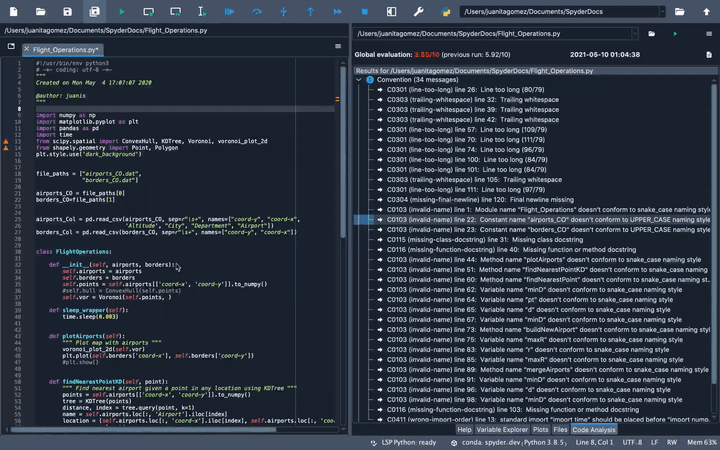
Task: Save the current file
Action: pos(68,11)
